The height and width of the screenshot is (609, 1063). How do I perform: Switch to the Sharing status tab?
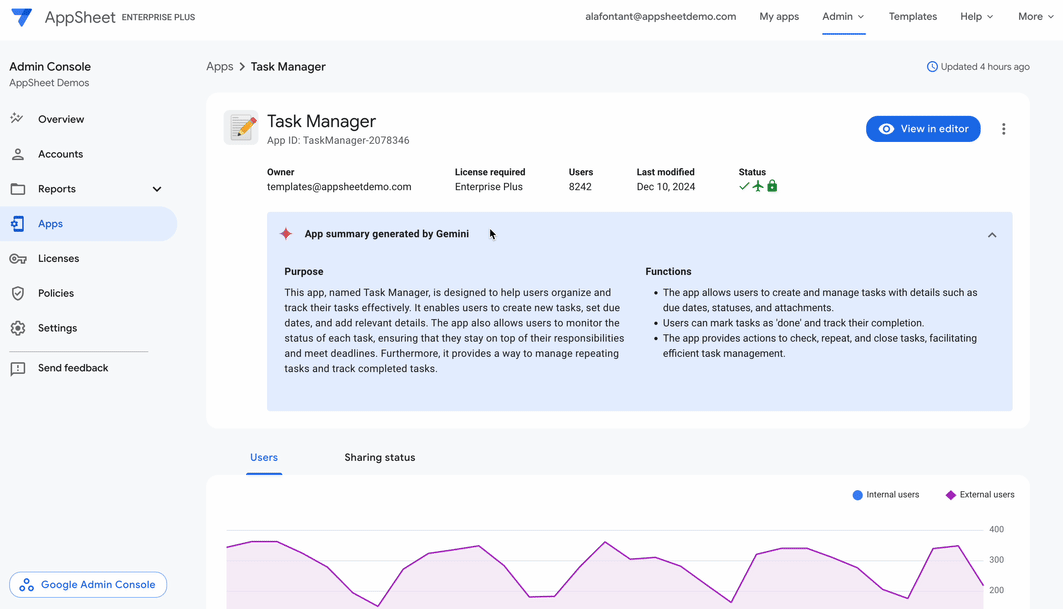click(379, 458)
